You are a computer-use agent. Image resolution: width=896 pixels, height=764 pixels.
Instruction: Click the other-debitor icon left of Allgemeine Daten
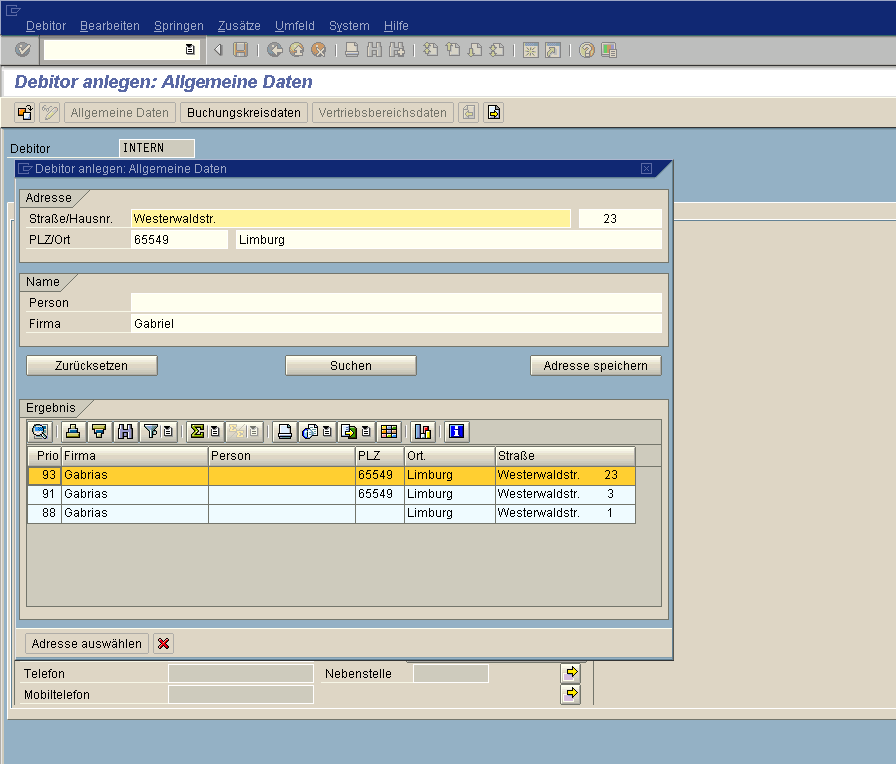pos(25,113)
